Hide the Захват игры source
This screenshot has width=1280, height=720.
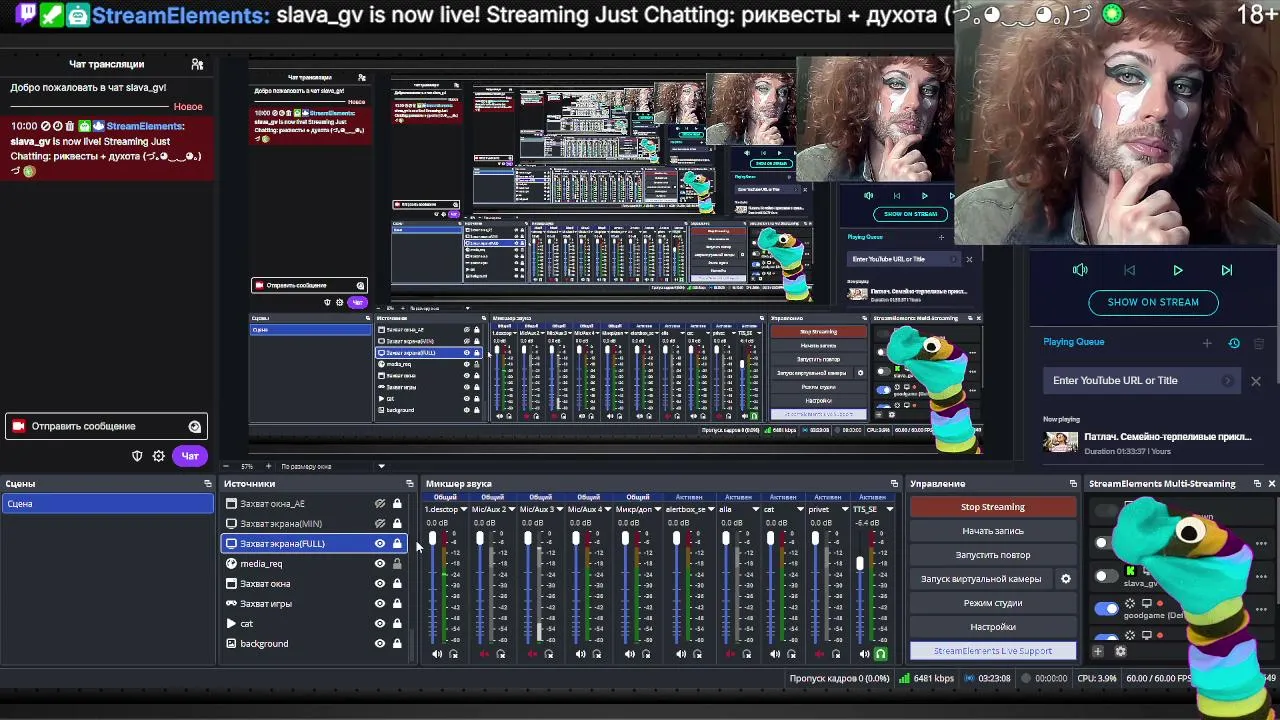point(380,604)
